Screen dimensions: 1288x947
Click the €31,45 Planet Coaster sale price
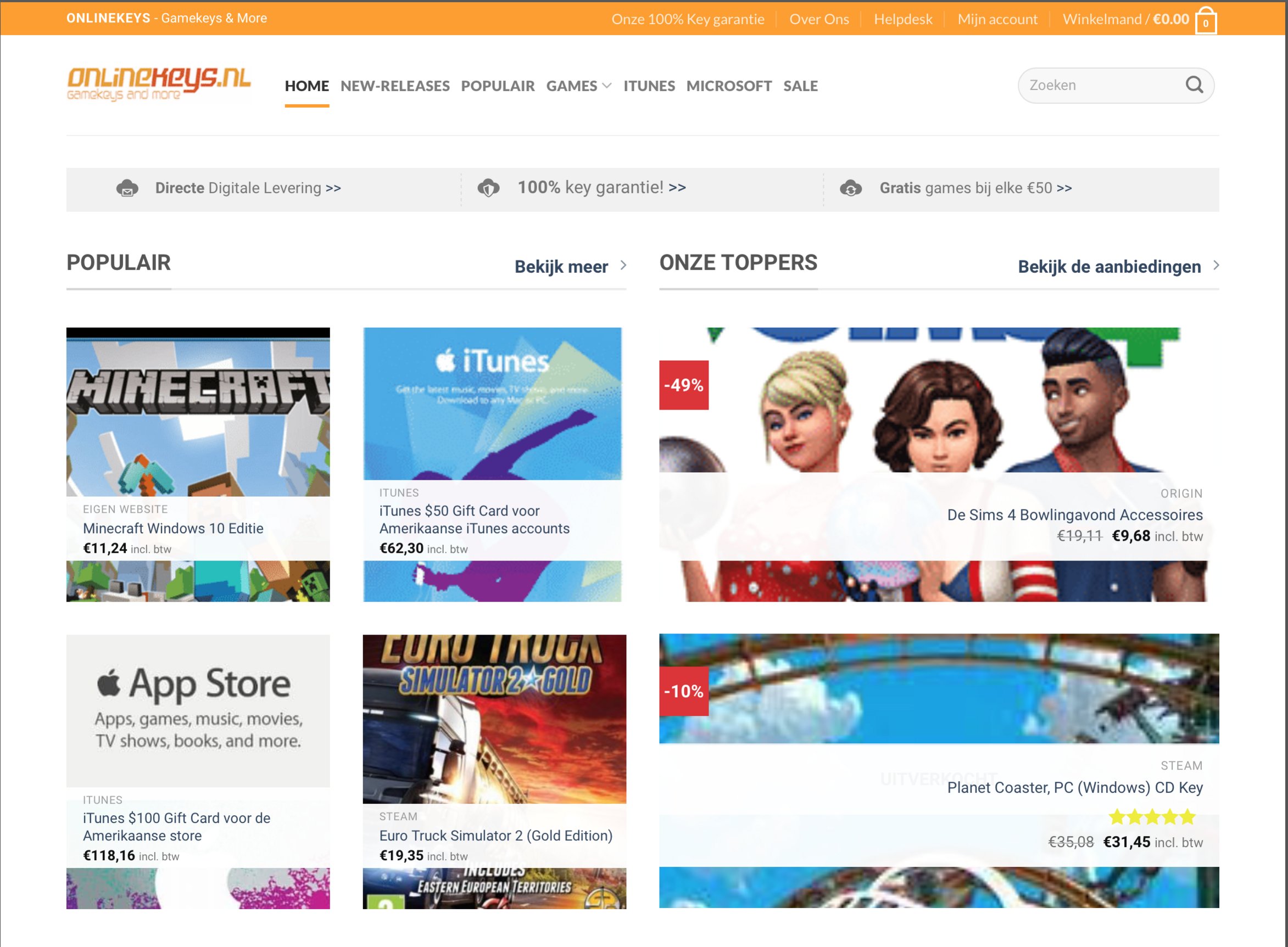point(1127,842)
